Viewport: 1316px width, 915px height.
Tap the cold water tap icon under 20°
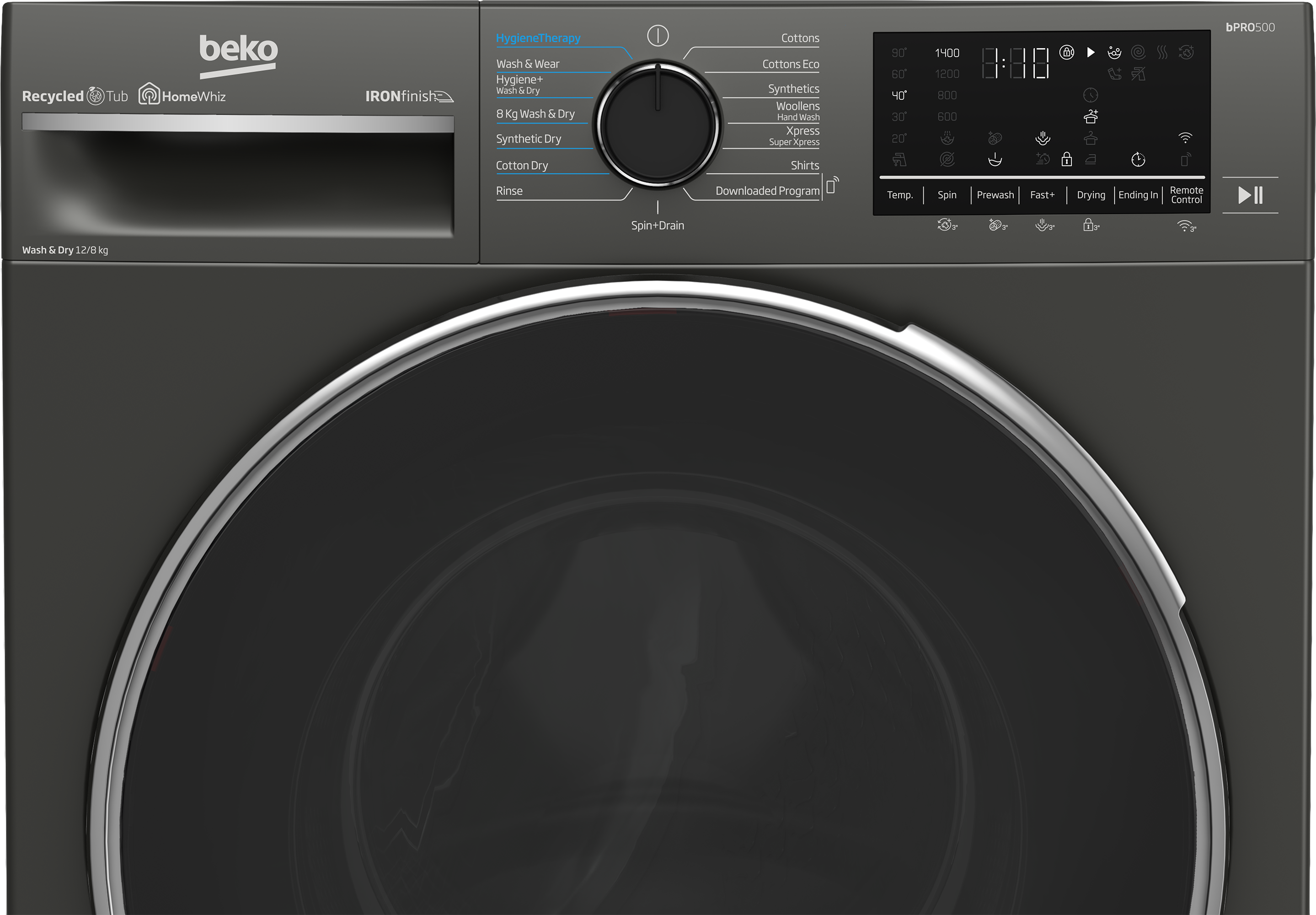click(x=899, y=159)
